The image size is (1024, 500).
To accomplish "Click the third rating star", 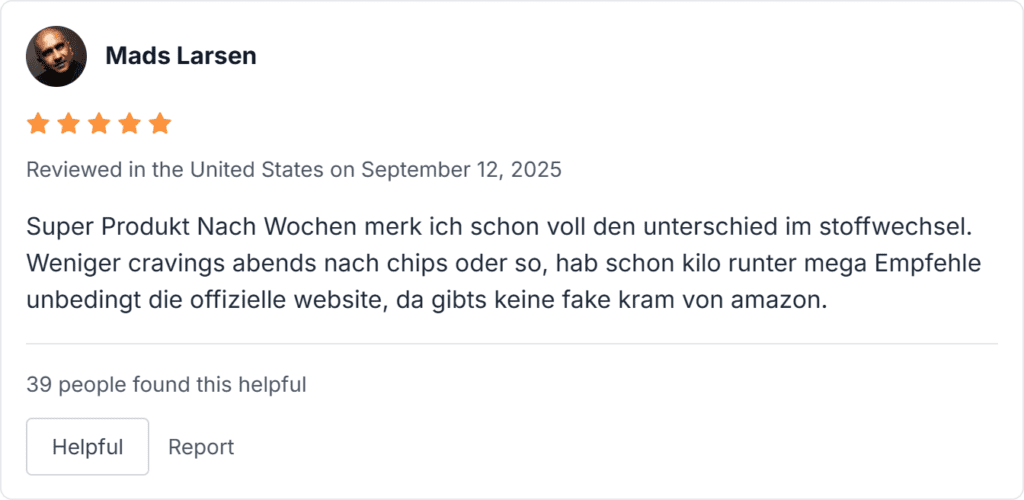I will (99, 124).
